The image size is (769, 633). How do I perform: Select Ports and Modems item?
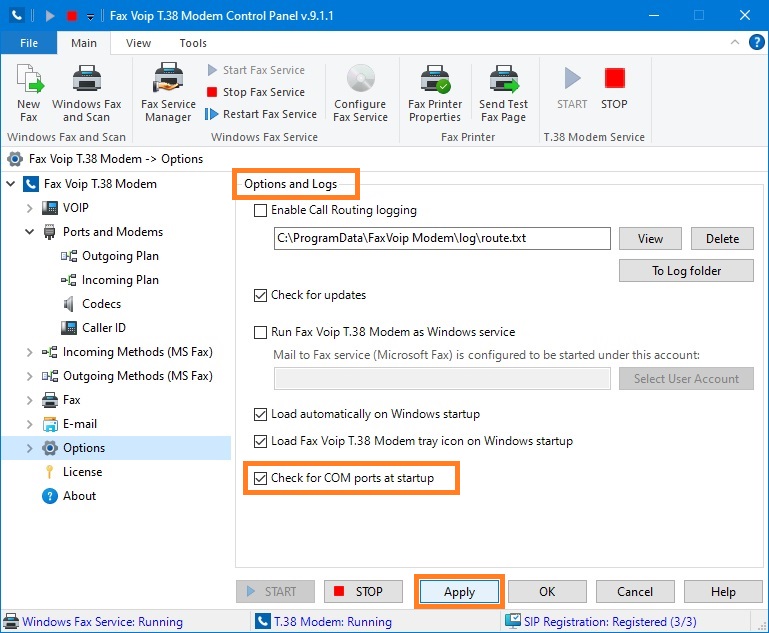113,232
